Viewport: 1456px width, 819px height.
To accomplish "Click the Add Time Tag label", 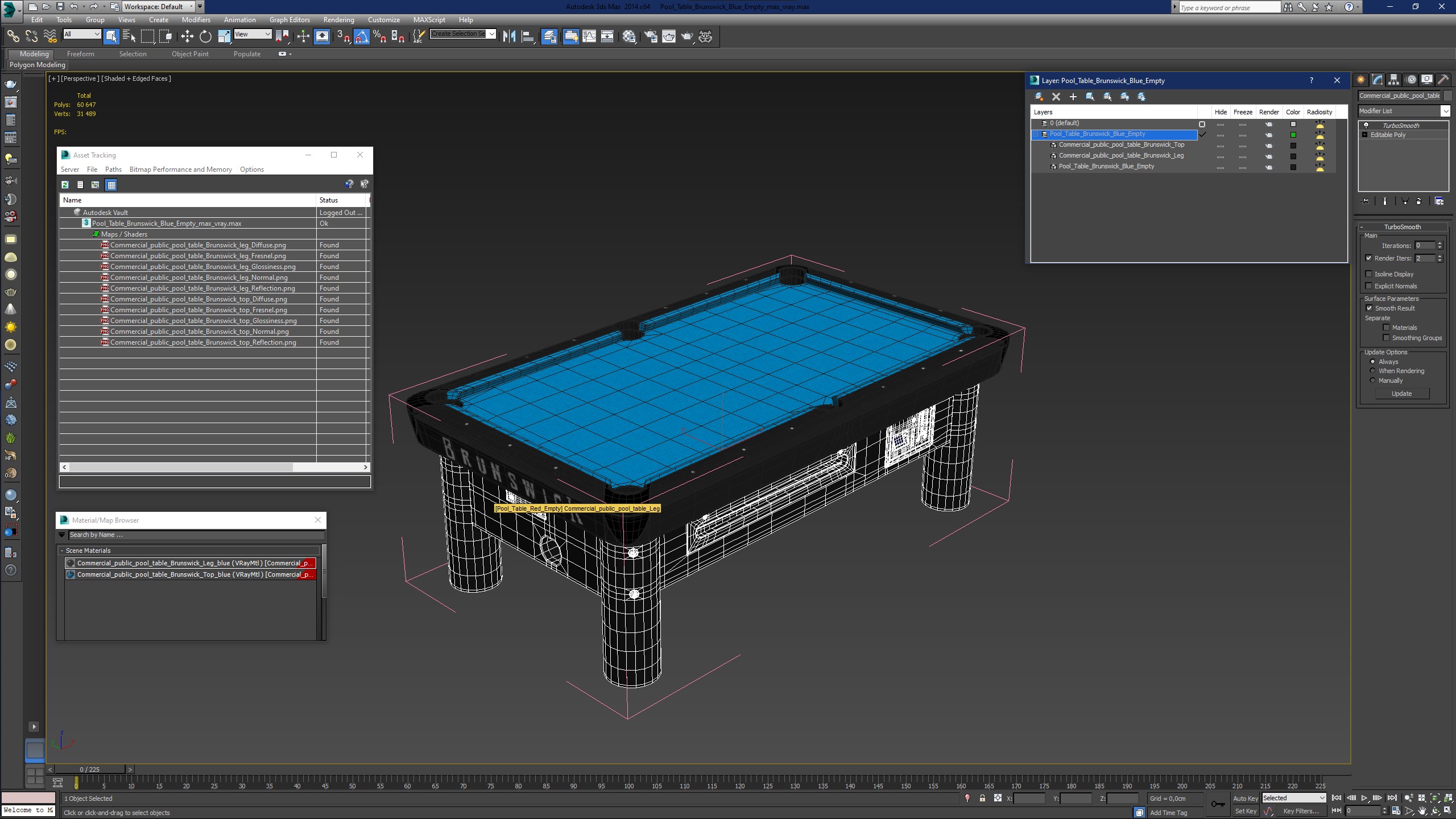I will coord(1168,813).
